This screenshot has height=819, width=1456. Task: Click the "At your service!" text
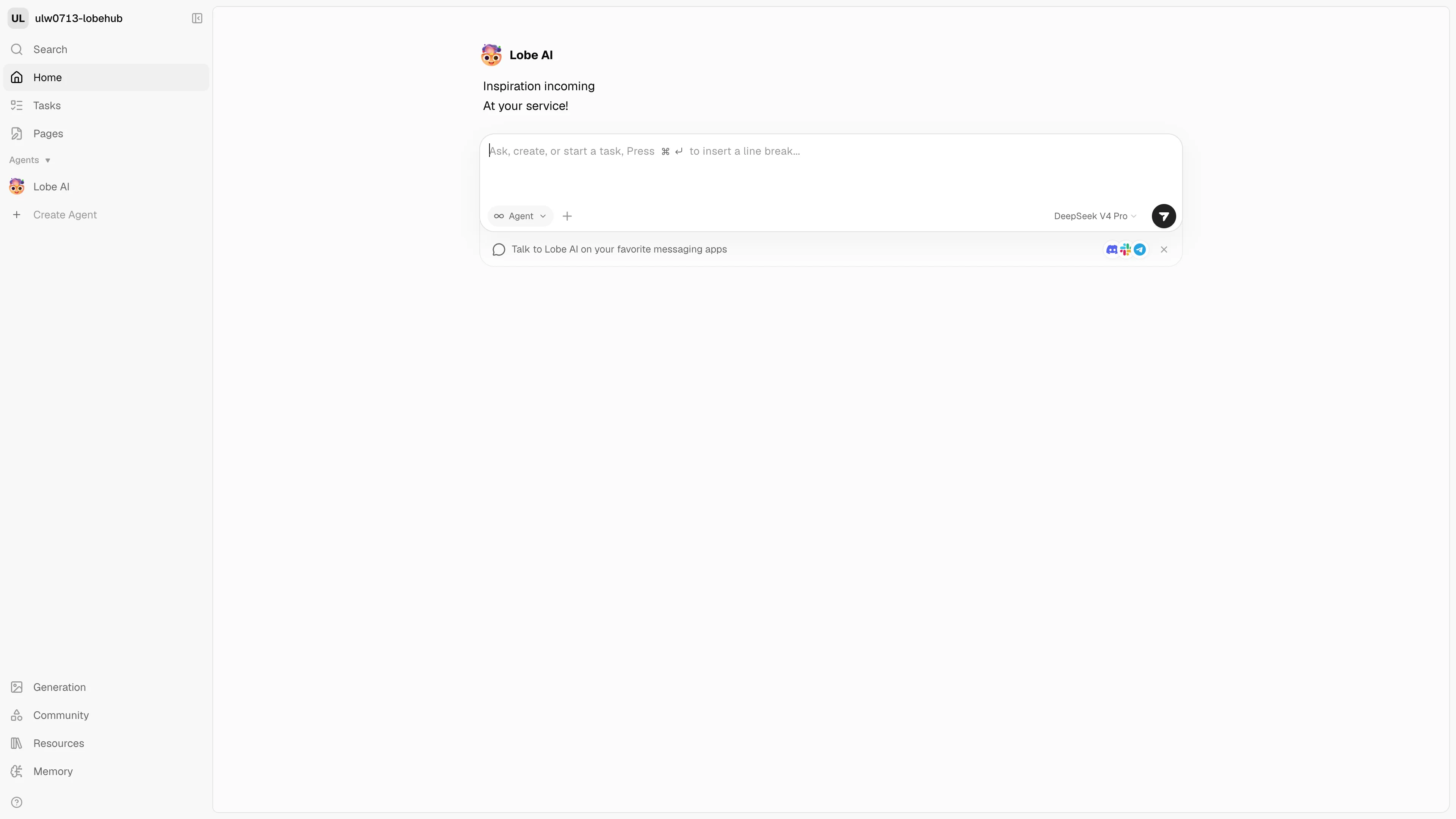[526, 106]
